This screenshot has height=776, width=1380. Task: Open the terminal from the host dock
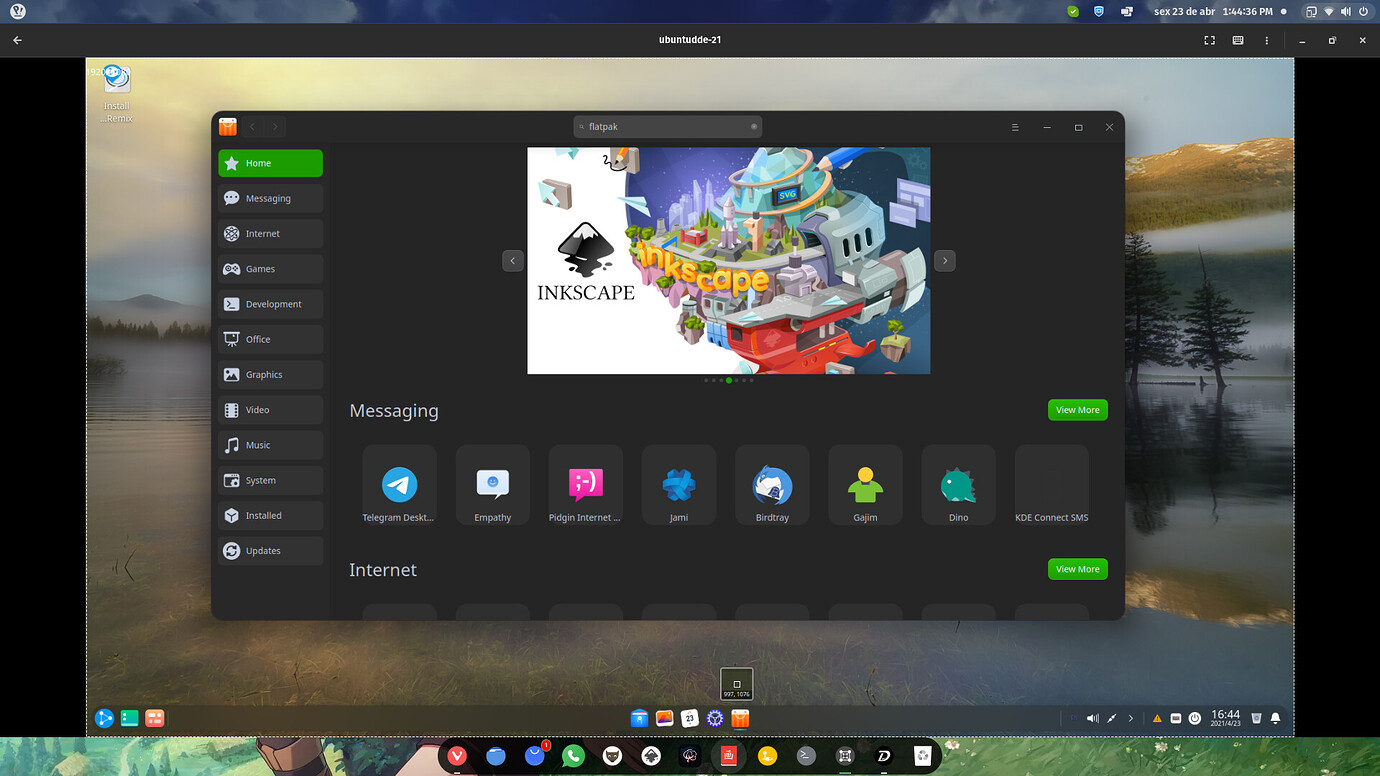point(806,757)
